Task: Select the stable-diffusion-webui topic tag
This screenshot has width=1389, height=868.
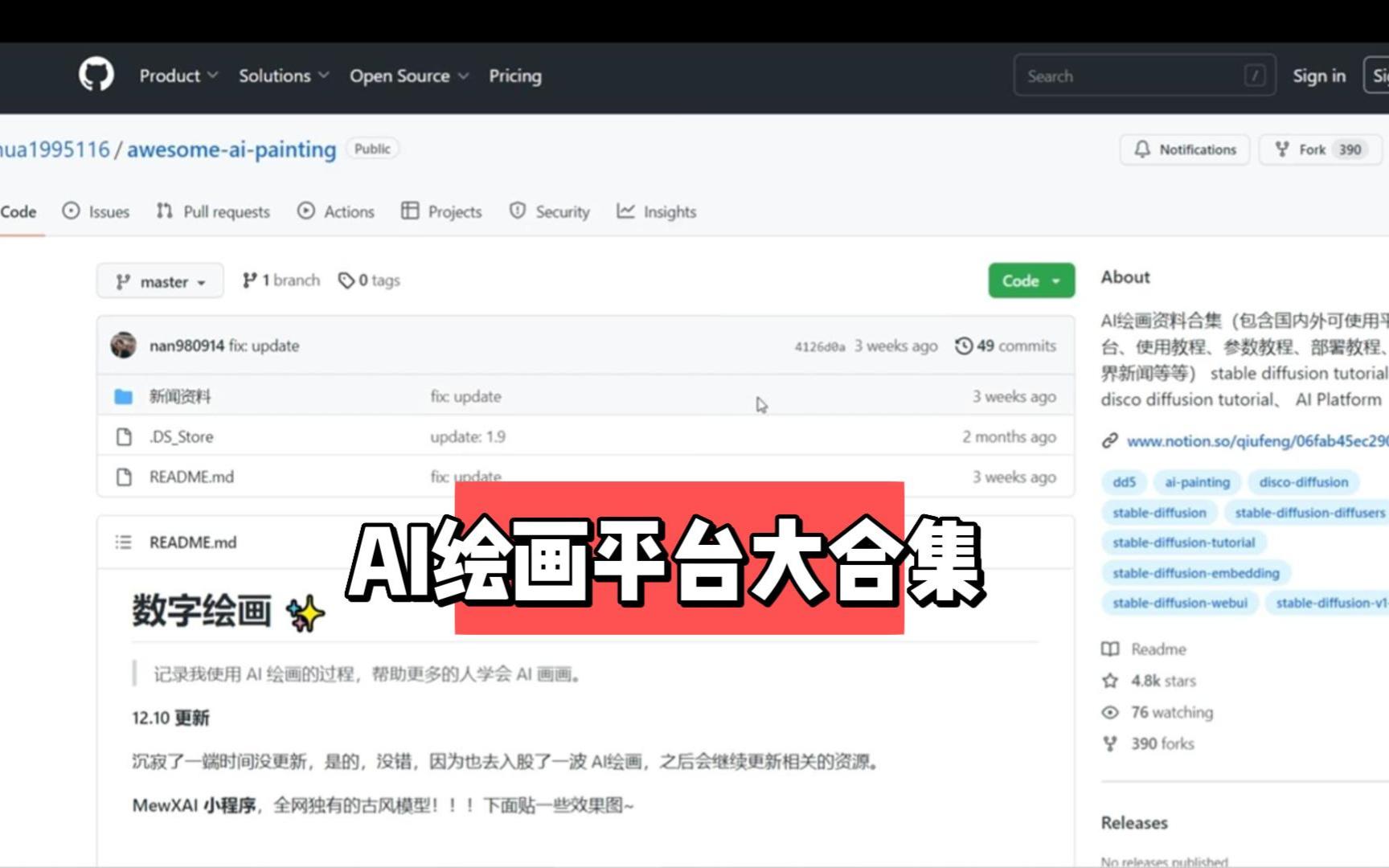Action: point(1180,603)
